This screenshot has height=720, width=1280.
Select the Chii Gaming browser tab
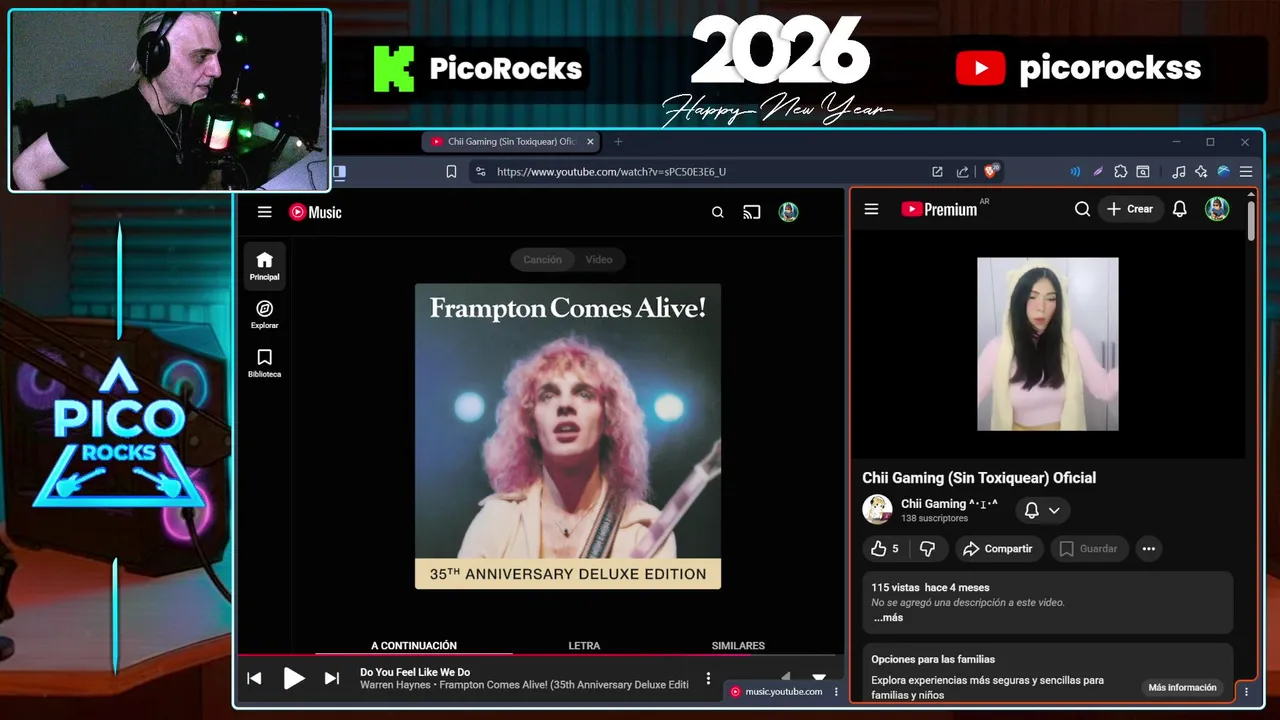512,142
